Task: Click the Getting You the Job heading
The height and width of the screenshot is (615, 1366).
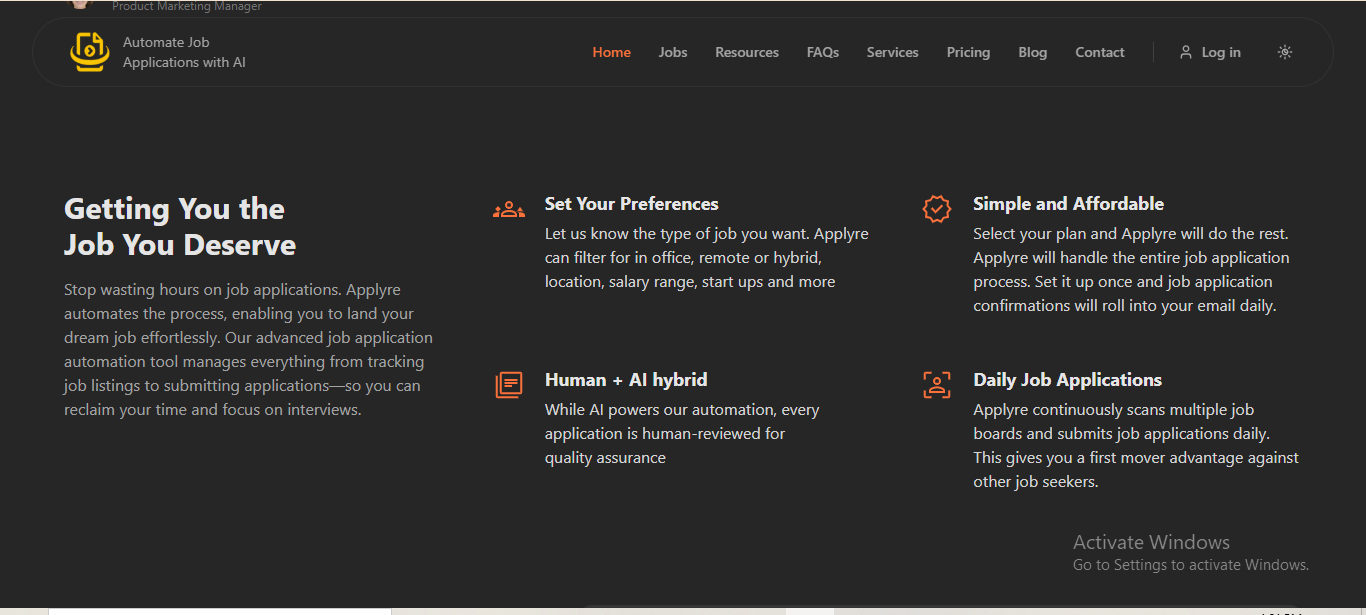Action: tap(180, 226)
